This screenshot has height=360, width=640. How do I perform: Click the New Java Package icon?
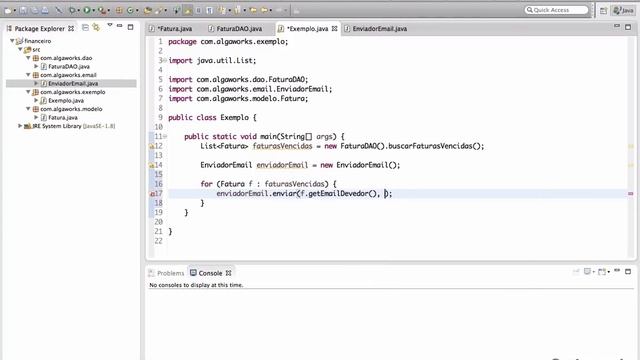click(x=119, y=11)
